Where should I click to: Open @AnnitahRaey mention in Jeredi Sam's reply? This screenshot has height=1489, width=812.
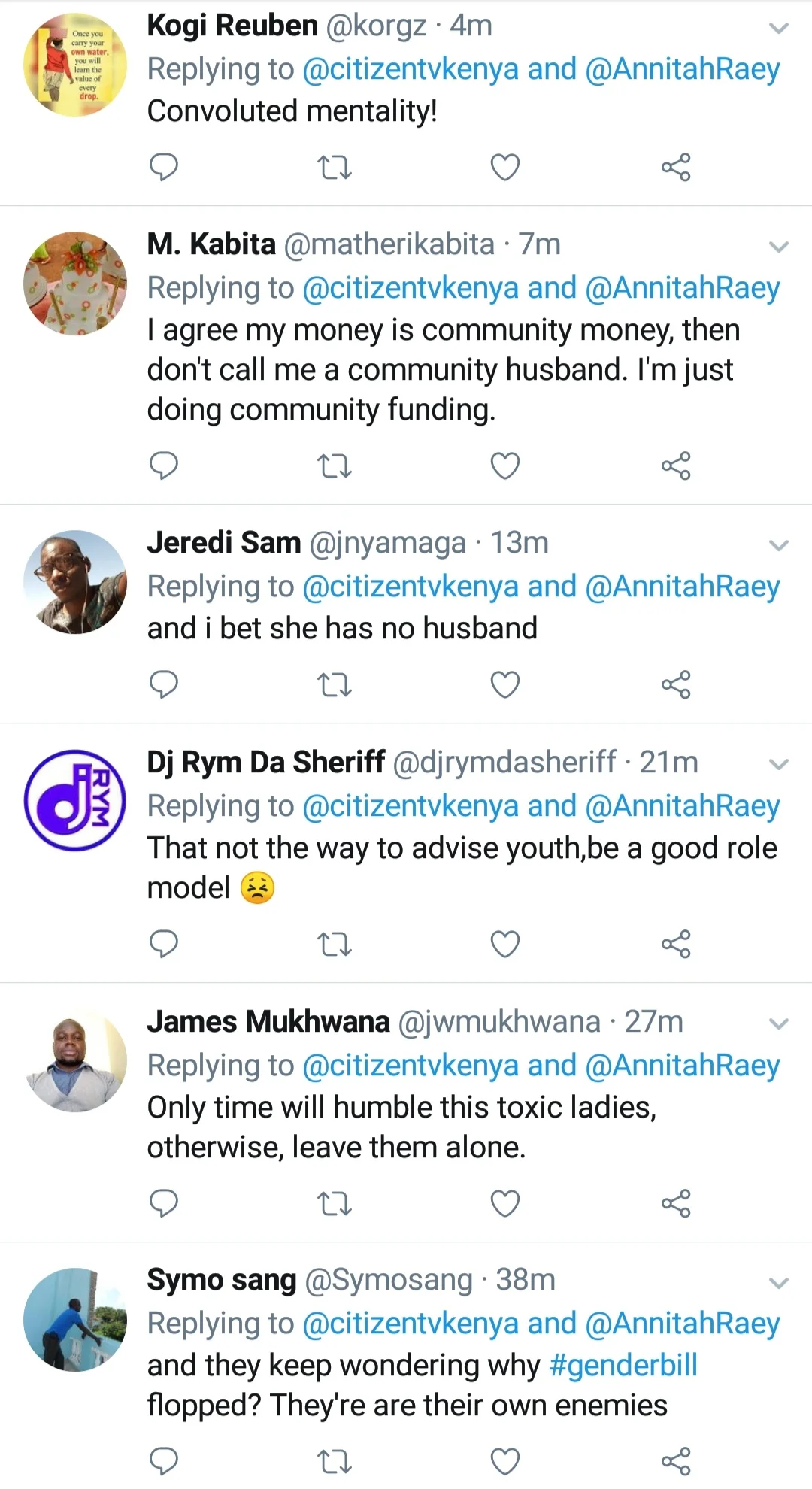pyautogui.click(x=682, y=587)
